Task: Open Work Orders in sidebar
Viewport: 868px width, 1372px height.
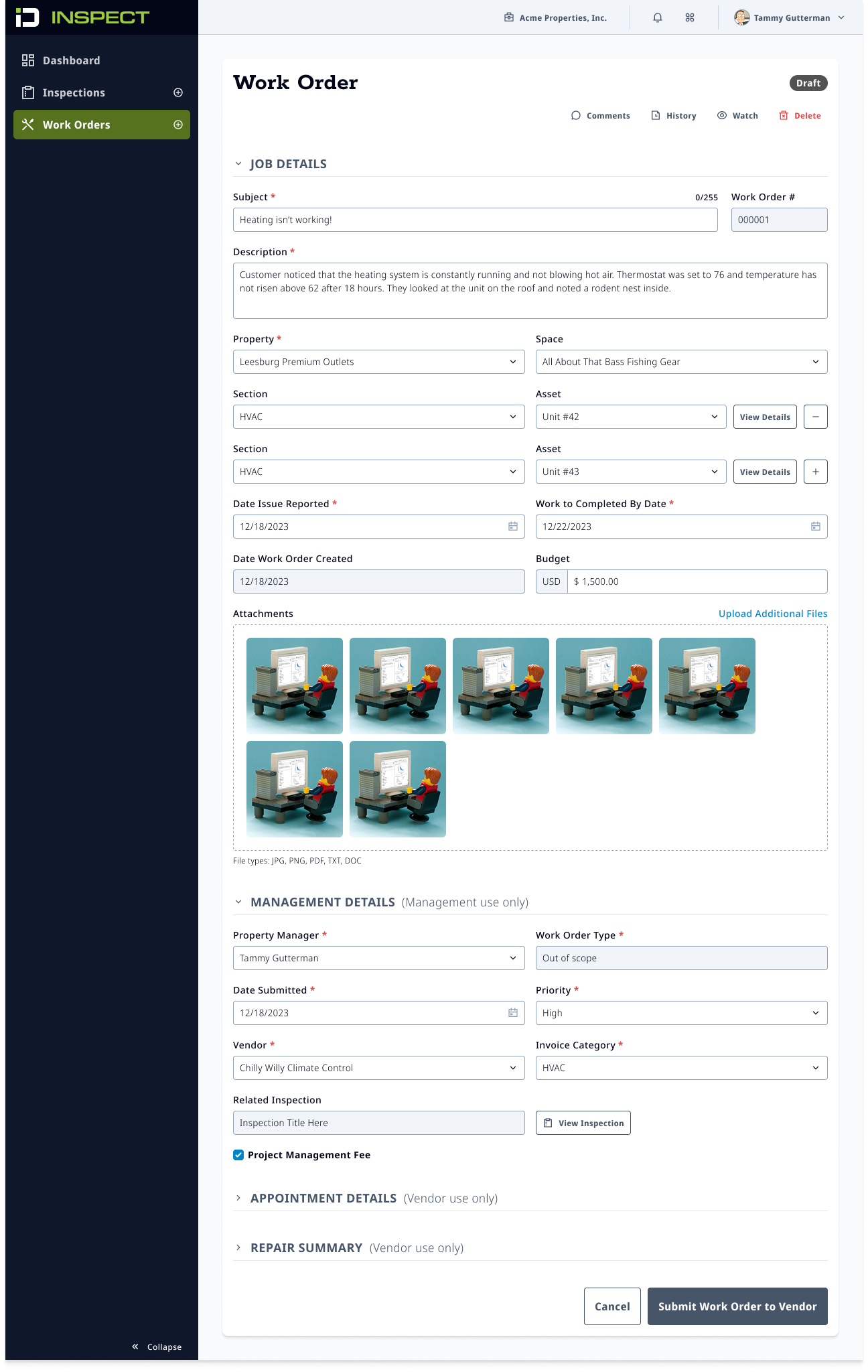Action: click(x=102, y=125)
